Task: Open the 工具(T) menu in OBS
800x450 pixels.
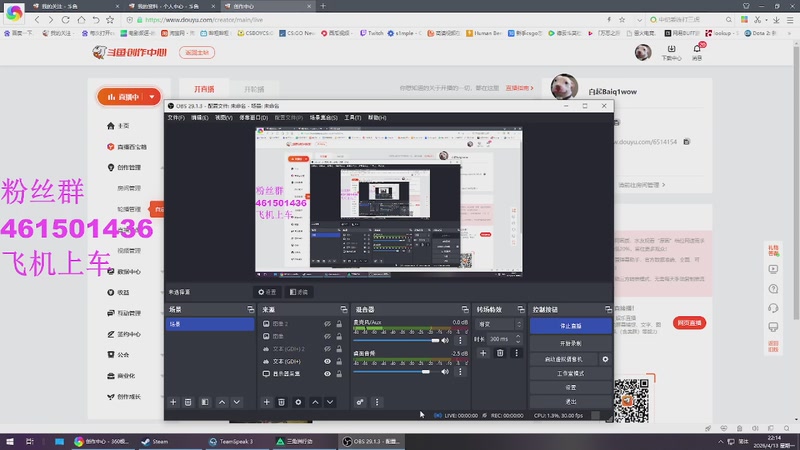Action: tap(353, 118)
